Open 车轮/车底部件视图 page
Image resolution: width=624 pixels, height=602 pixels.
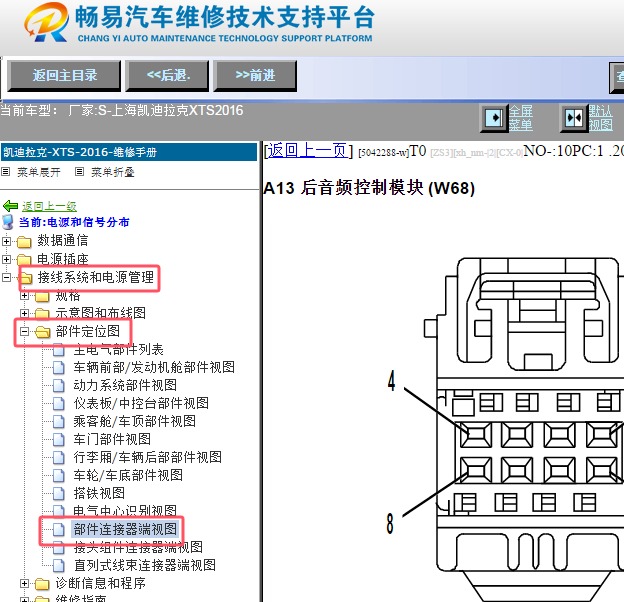click(129, 475)
